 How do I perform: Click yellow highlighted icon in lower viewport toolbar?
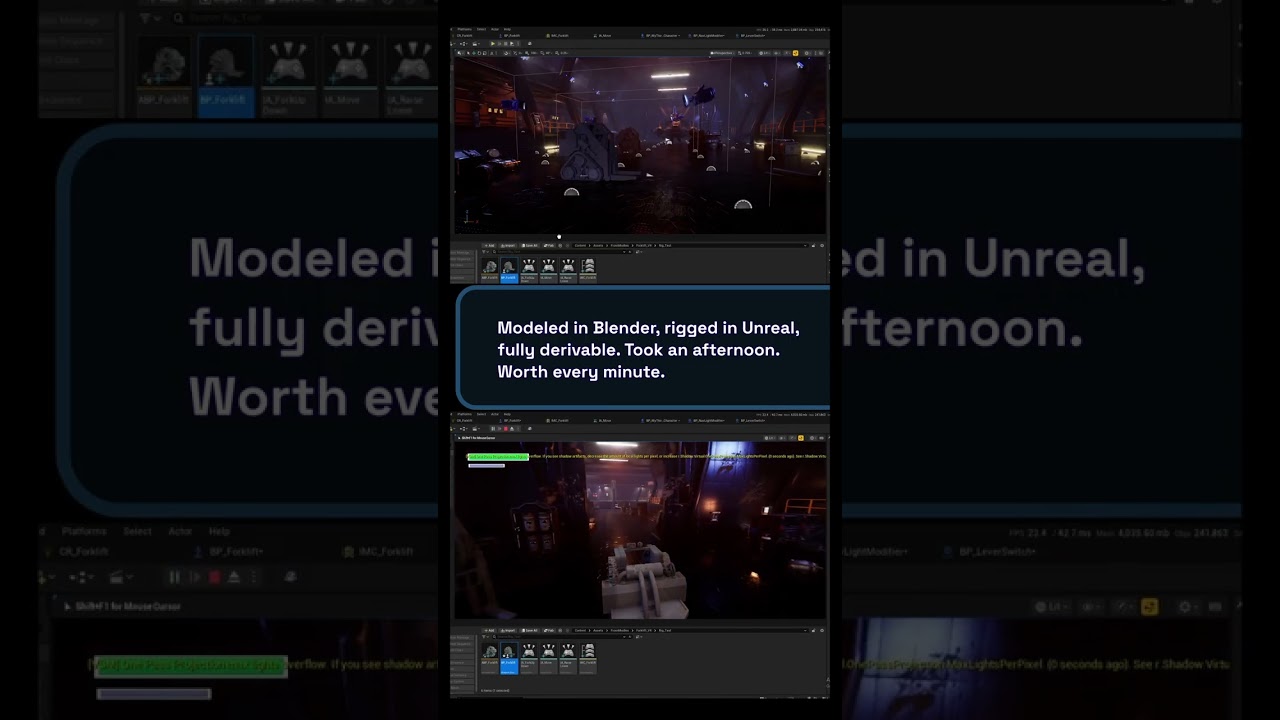802,438
